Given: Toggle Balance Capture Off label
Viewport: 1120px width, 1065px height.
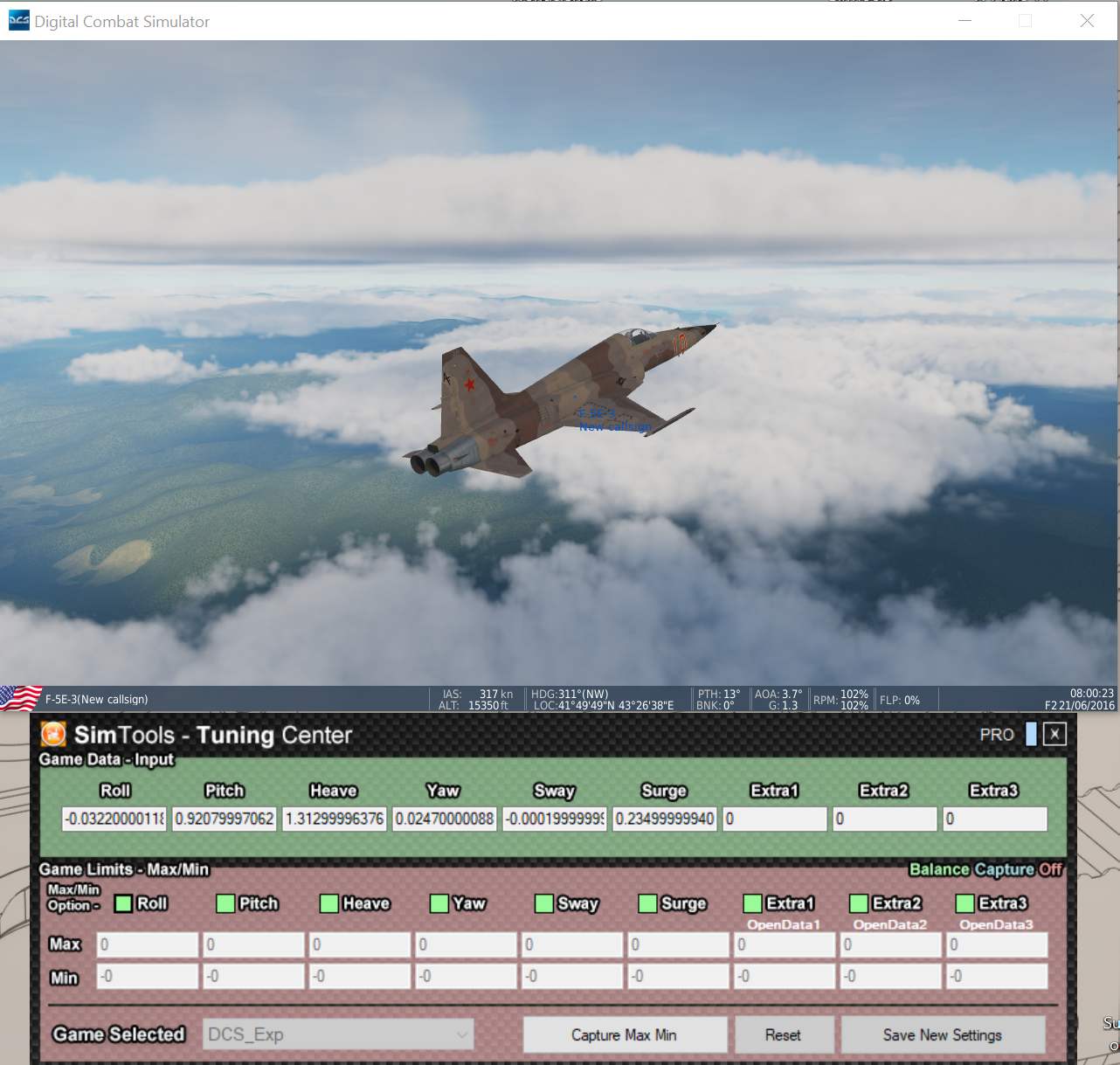Looking at the screenshot, I should [985, 869].
